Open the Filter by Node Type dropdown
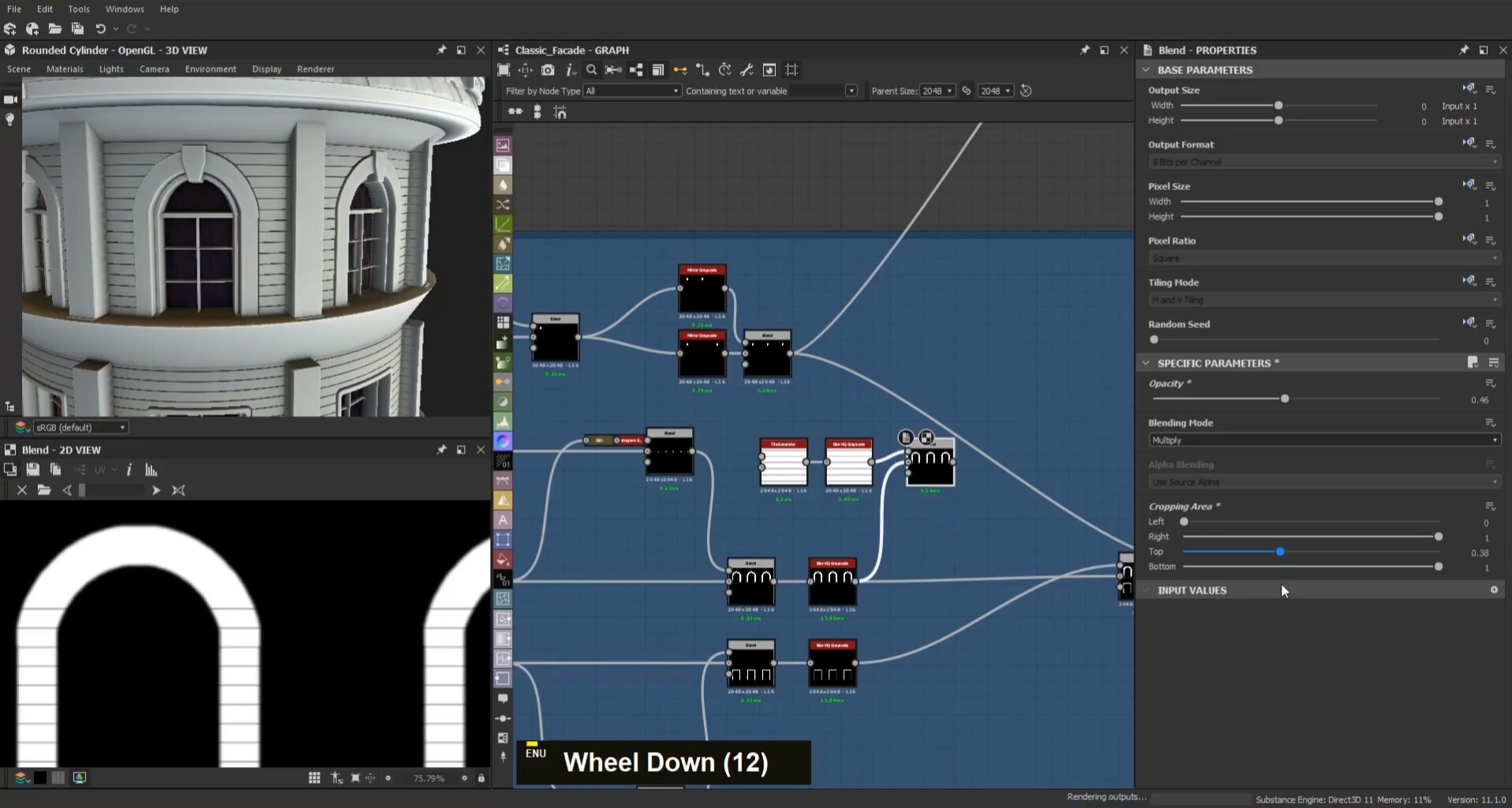 pyautogui.click(x=631, y=91)
